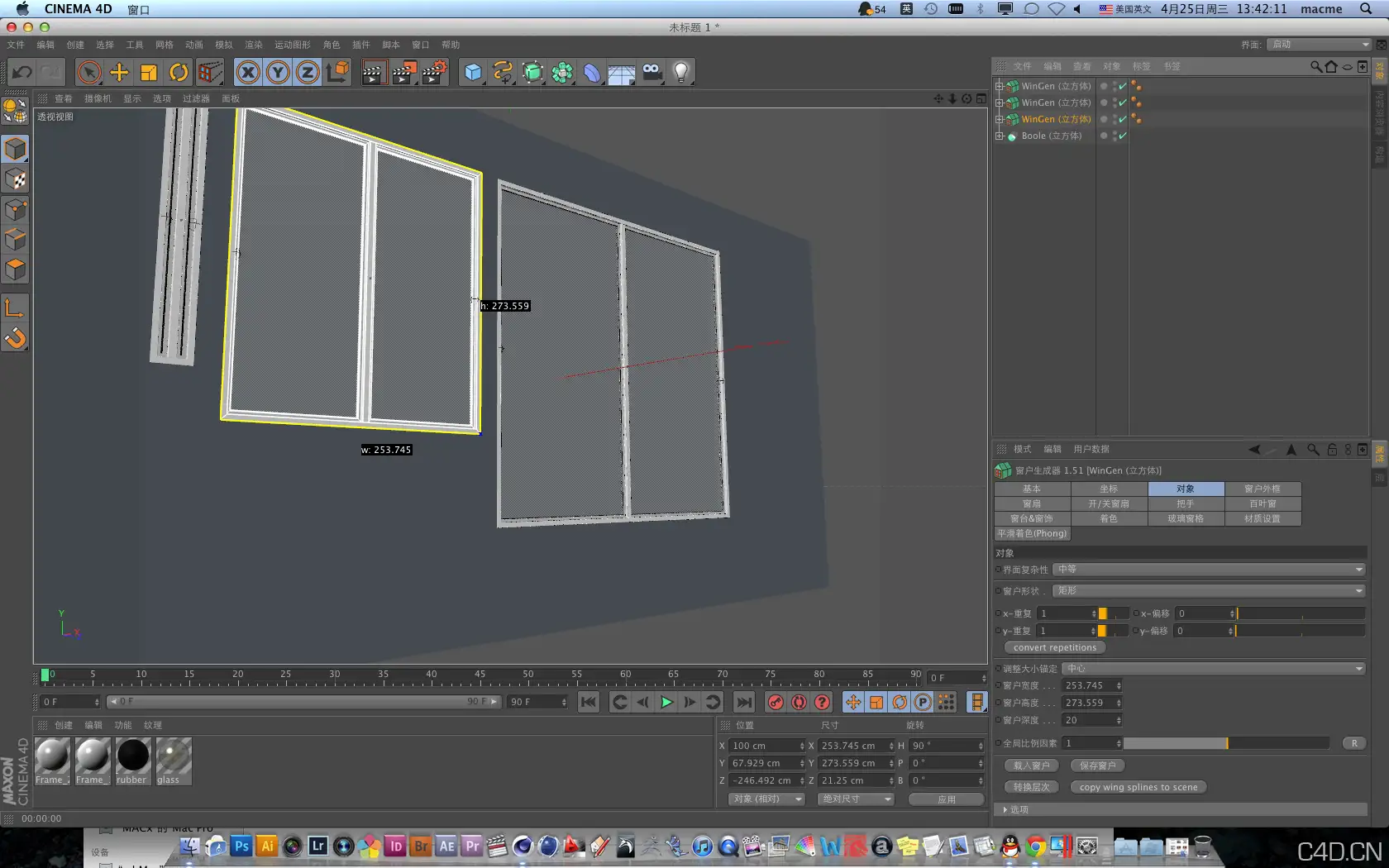Enable the axis tool icon

click(16, 308)
